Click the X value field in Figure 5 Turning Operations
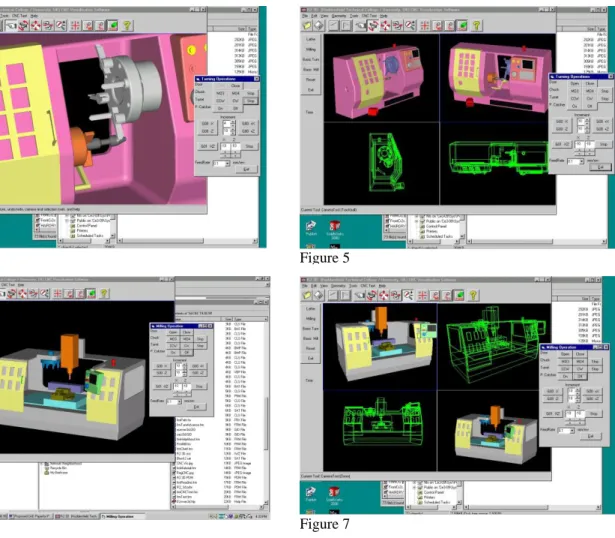This screenshot has width=615, height=538. pyautogui.click(x=579, y=144)
